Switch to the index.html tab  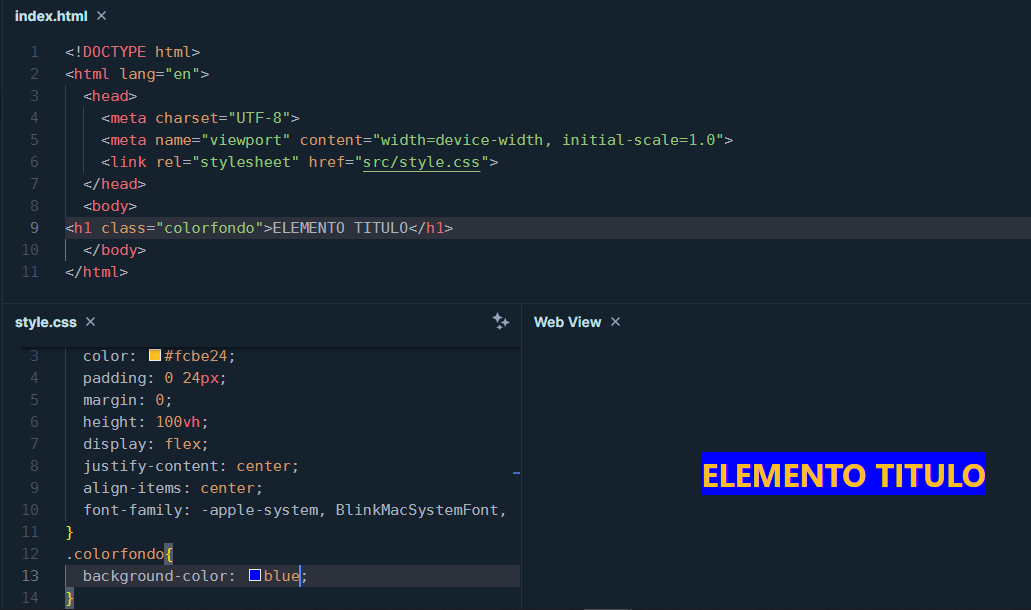point(50,16)
